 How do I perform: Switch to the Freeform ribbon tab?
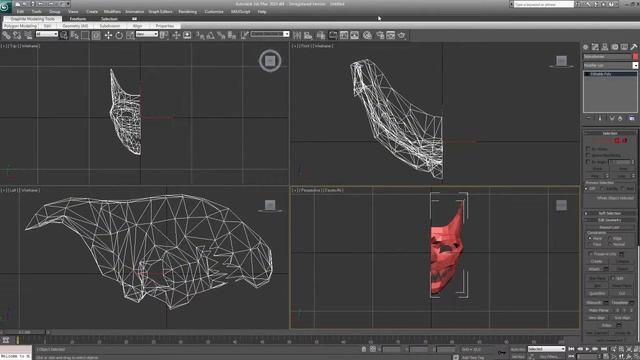click(78, 19)
